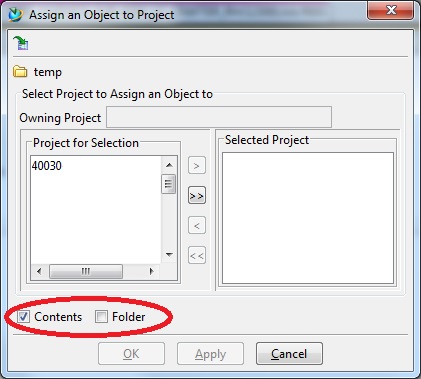Click the project list scroll-up arrow
421x379 pixels.
coord(169,165)
